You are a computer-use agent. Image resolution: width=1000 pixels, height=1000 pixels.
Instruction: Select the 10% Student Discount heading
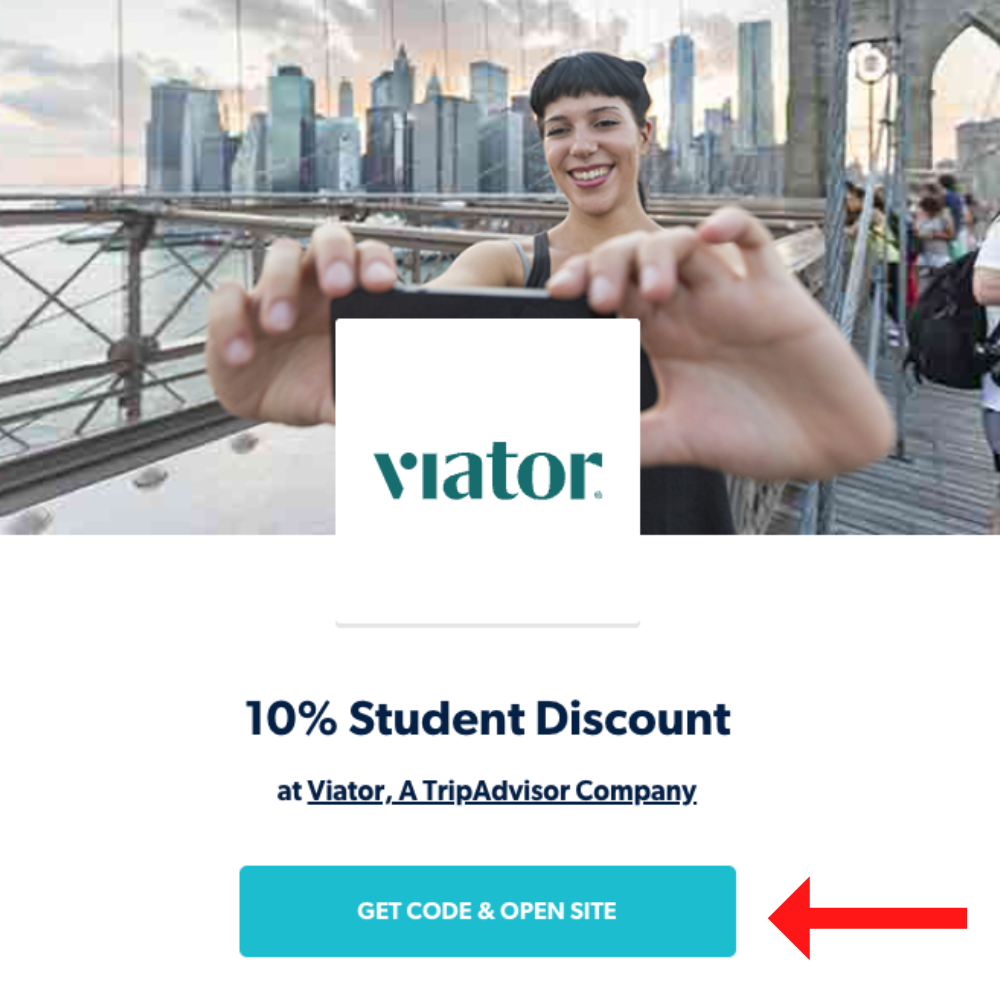[x=488, y=718]
